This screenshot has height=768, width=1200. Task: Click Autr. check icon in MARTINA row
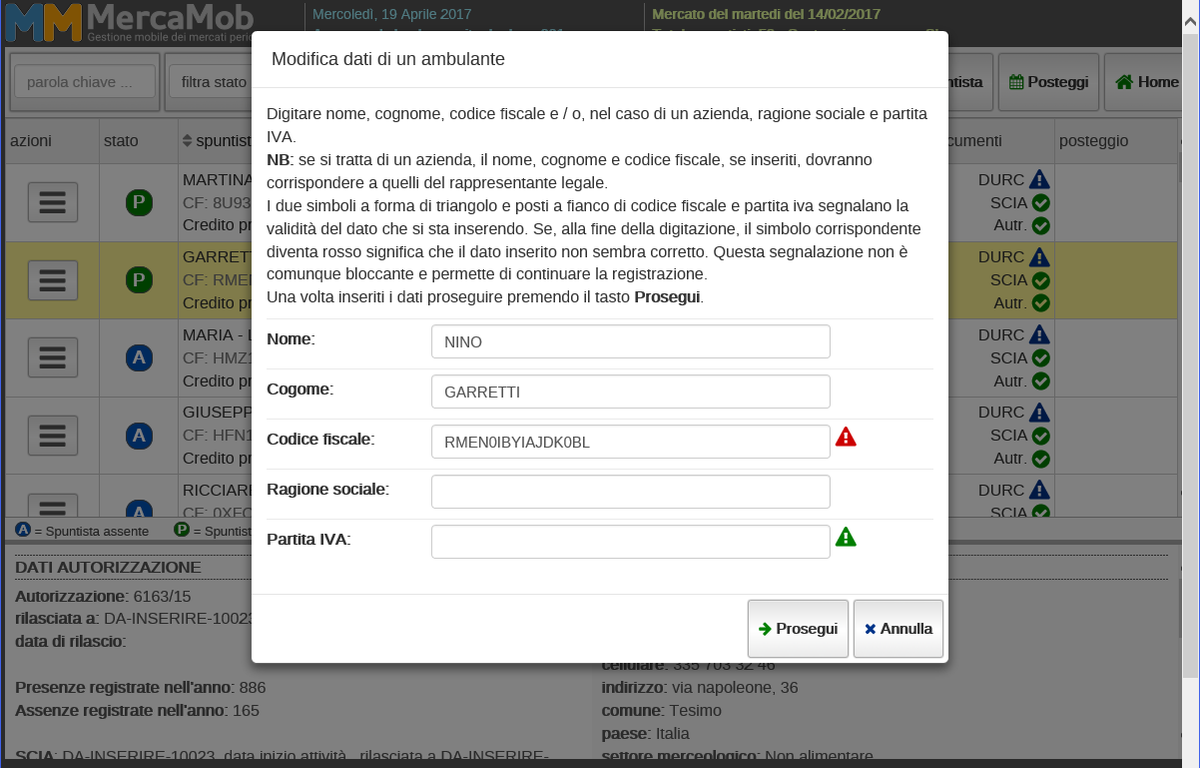[1040, 226]
